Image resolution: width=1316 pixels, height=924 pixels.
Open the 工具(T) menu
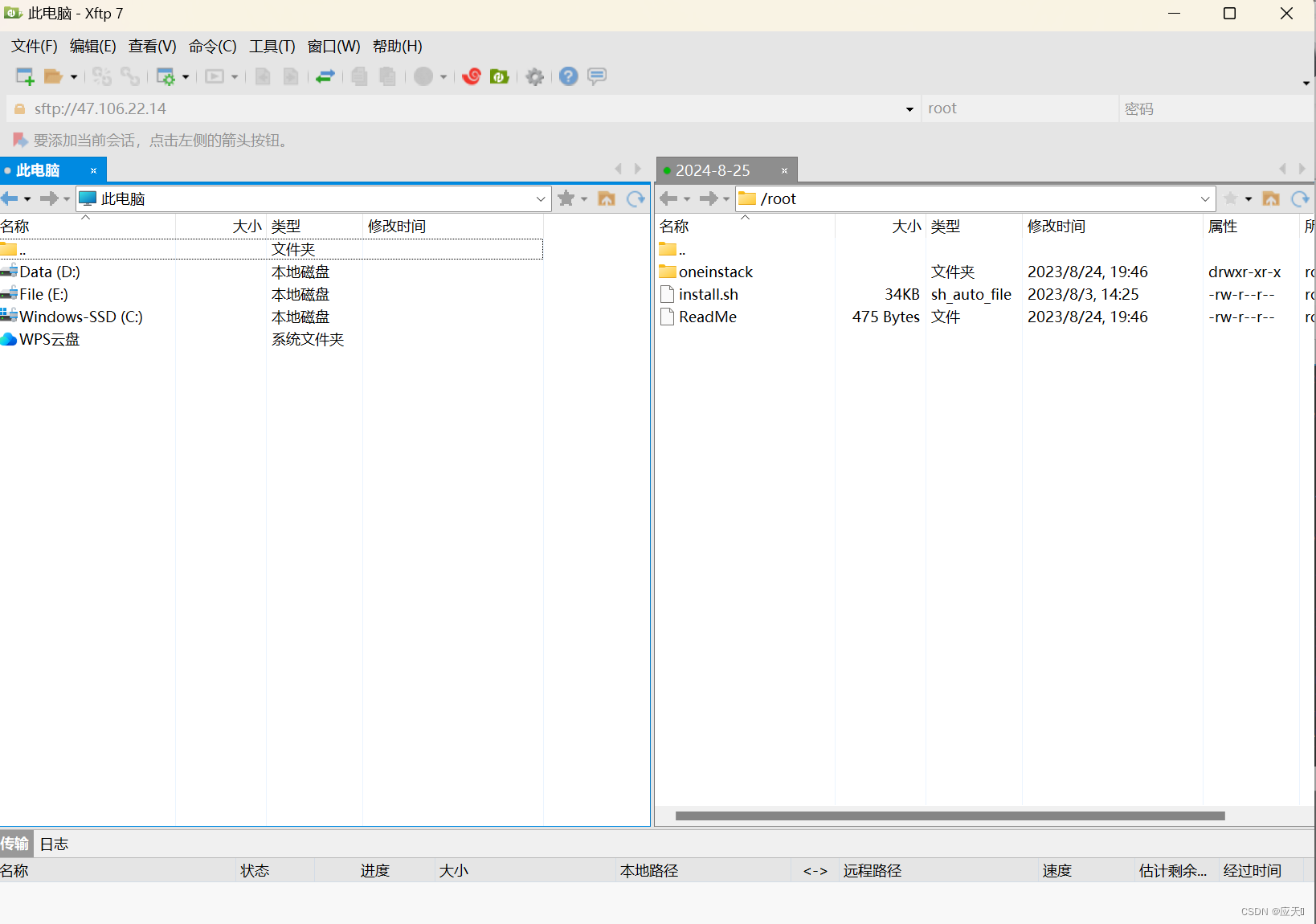tap(272, 46)
